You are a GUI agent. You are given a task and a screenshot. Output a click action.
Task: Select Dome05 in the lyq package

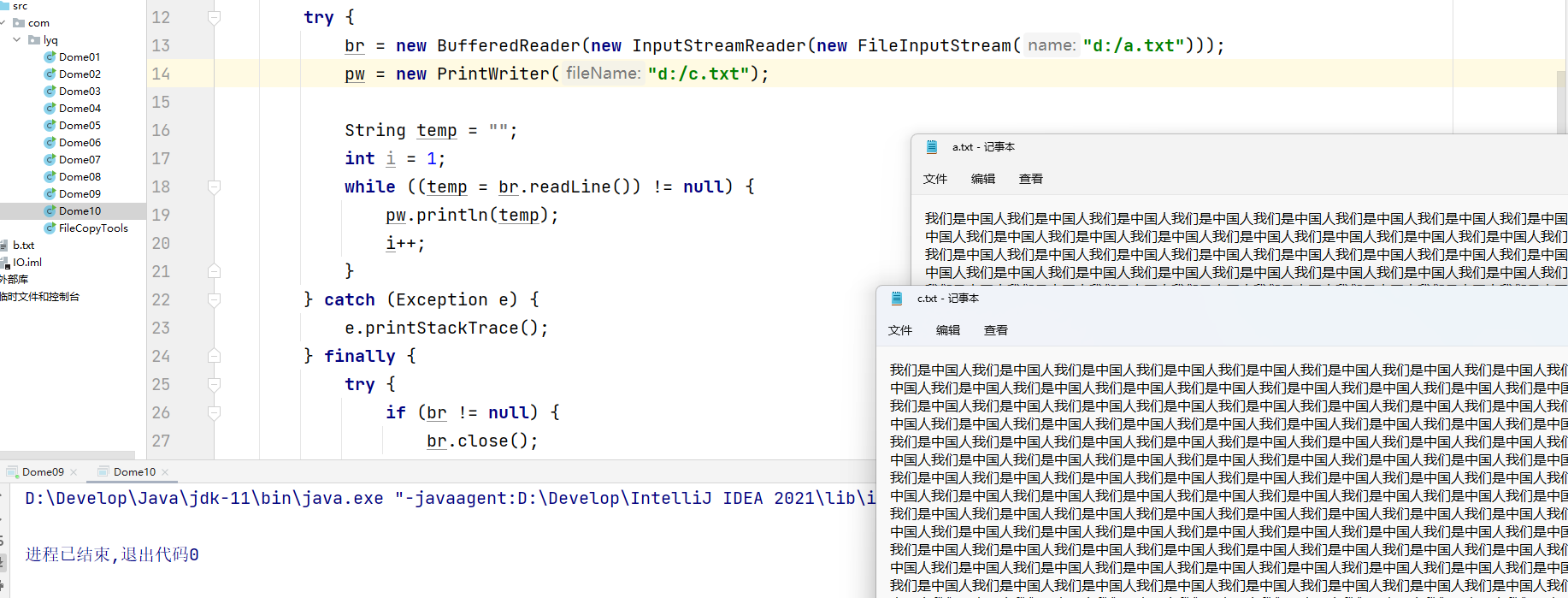[80, 126]
